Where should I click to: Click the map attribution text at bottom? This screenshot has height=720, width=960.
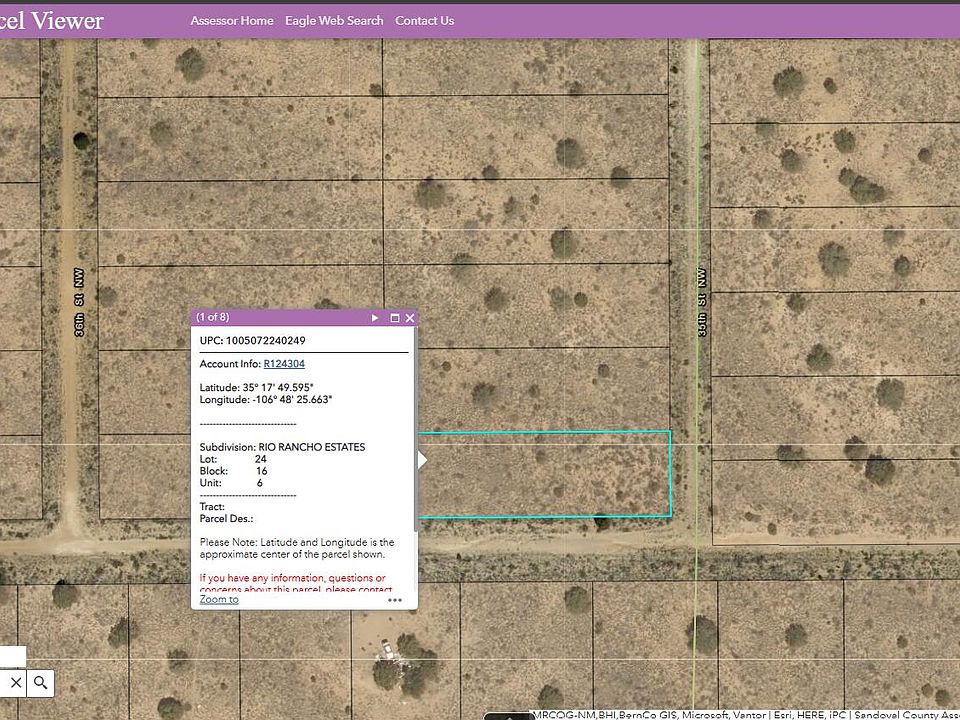pos(746,714)
